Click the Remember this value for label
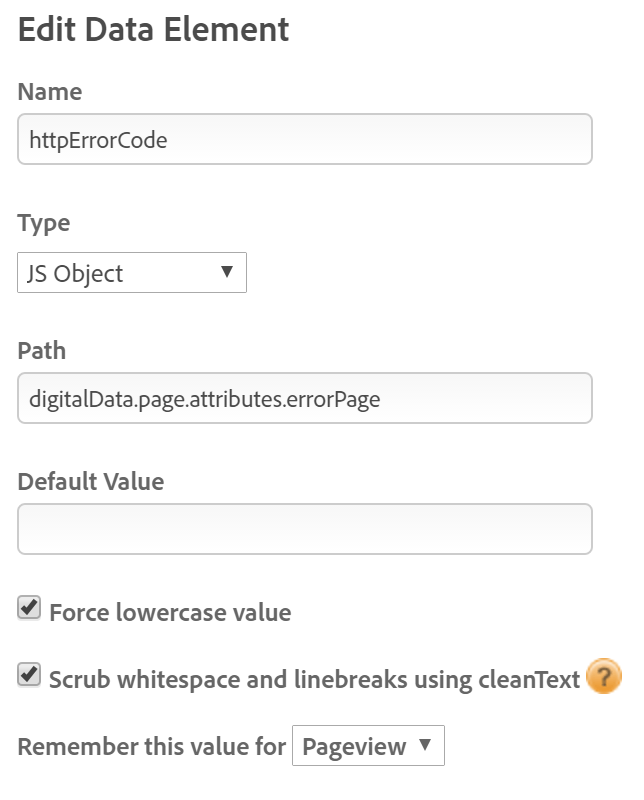644x800 pixels. (152, 747)
